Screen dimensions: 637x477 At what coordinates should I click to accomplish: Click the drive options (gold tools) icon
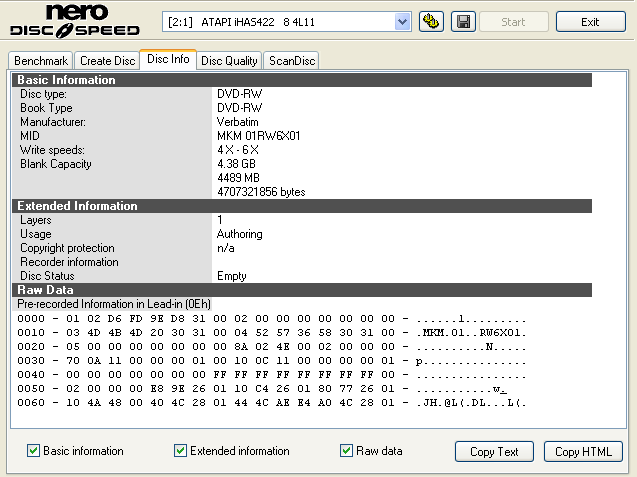(431, 22)
